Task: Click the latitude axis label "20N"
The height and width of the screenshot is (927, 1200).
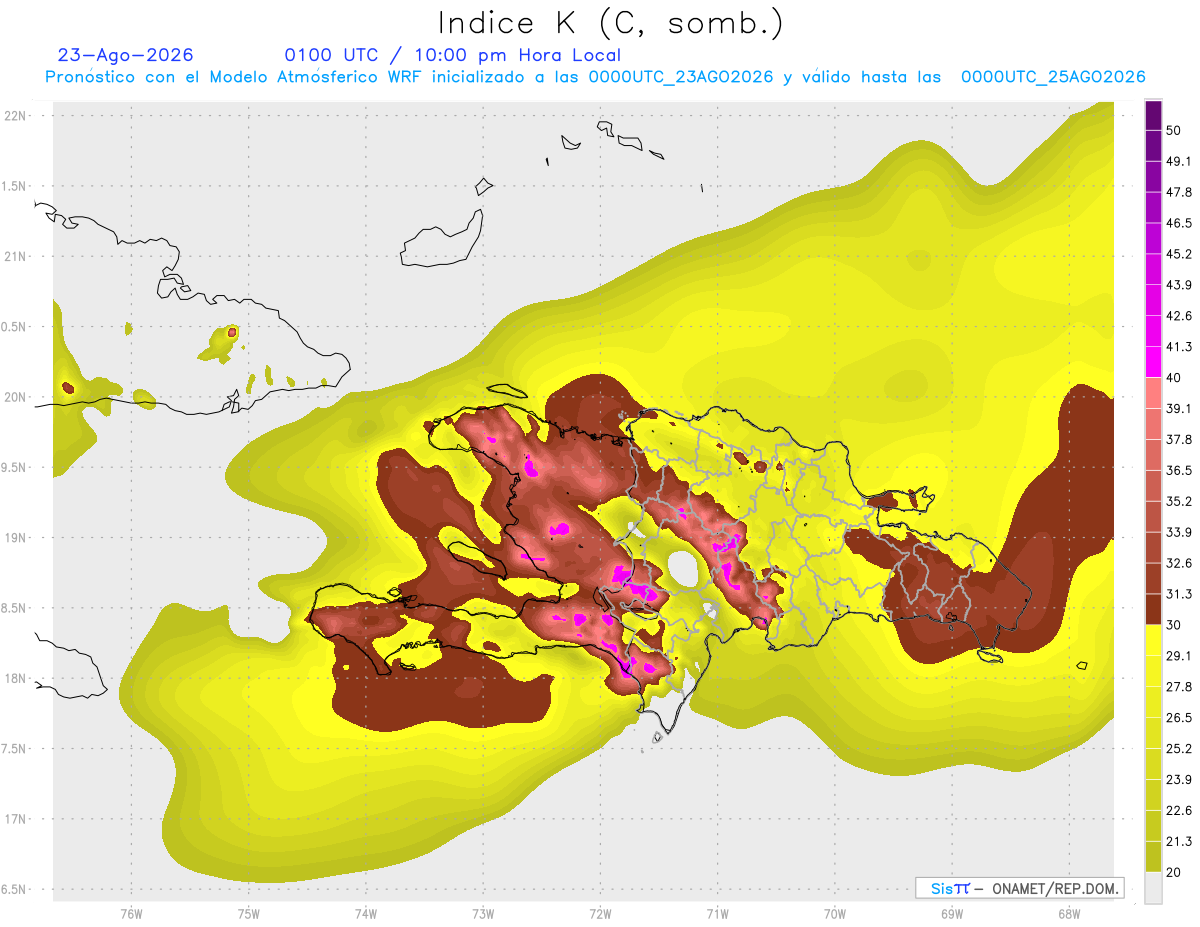Action: click(15, 397)
